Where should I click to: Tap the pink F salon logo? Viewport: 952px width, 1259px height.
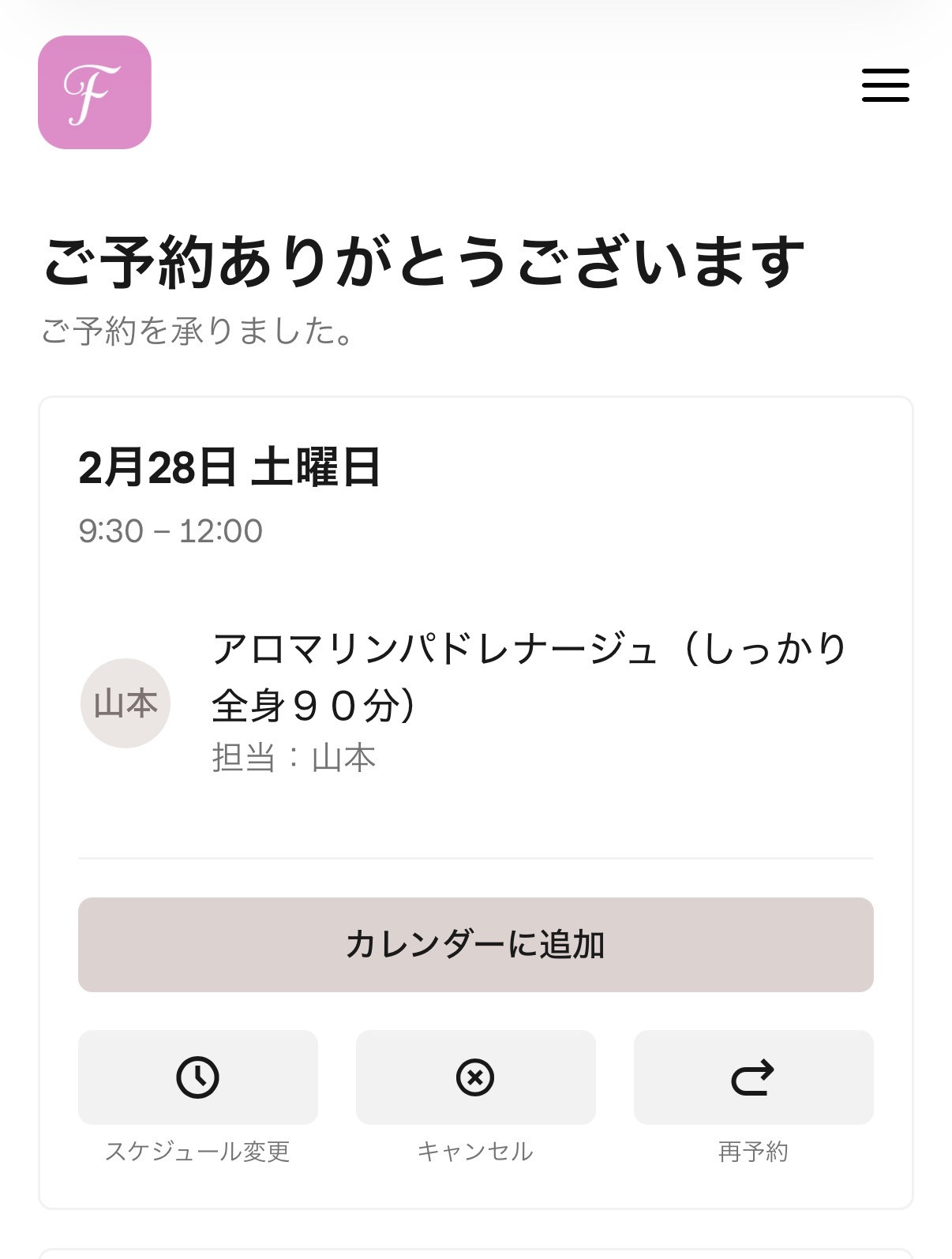[95, 92]
